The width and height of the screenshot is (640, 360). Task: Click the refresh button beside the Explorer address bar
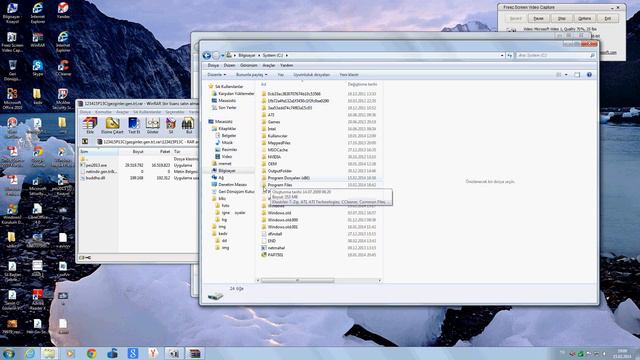pos(509,55)
